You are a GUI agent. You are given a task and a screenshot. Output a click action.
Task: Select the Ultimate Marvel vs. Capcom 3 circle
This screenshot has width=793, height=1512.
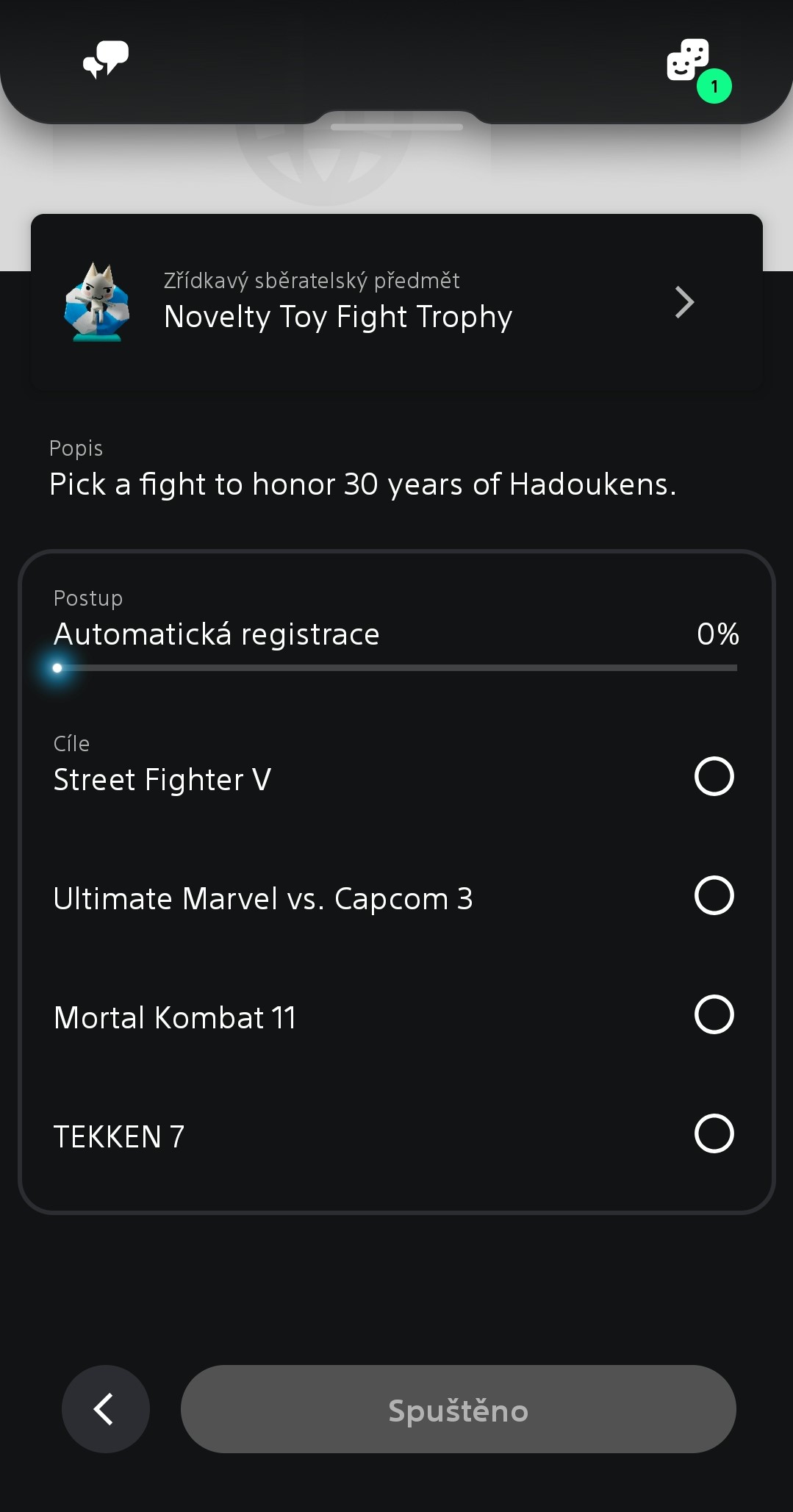(714, 895)
